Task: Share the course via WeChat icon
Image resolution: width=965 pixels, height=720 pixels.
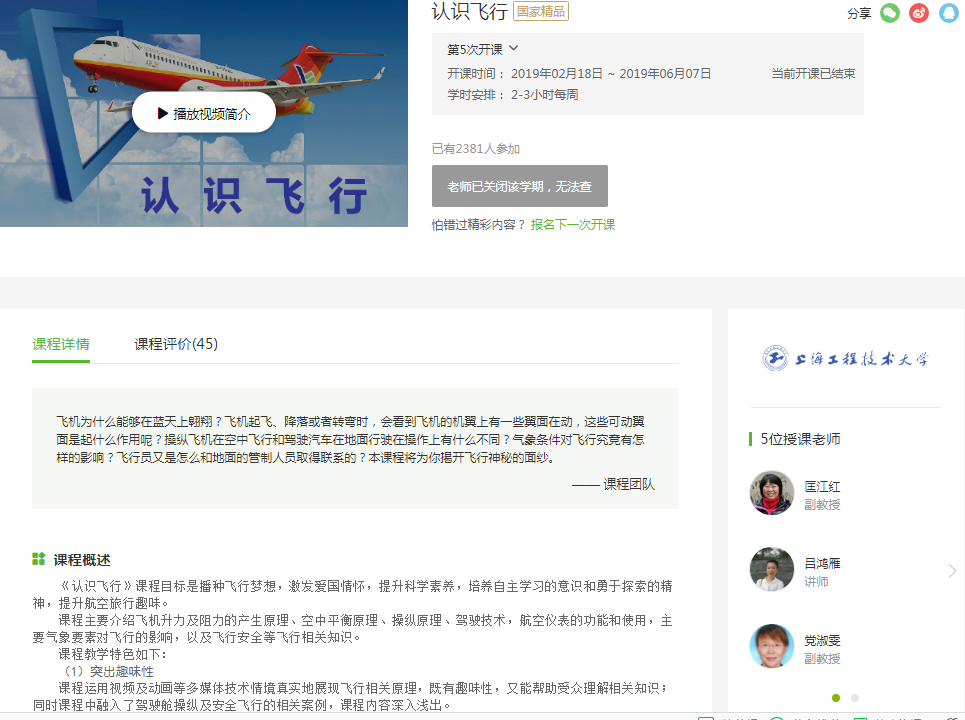Action: click(x=889, y=13)
